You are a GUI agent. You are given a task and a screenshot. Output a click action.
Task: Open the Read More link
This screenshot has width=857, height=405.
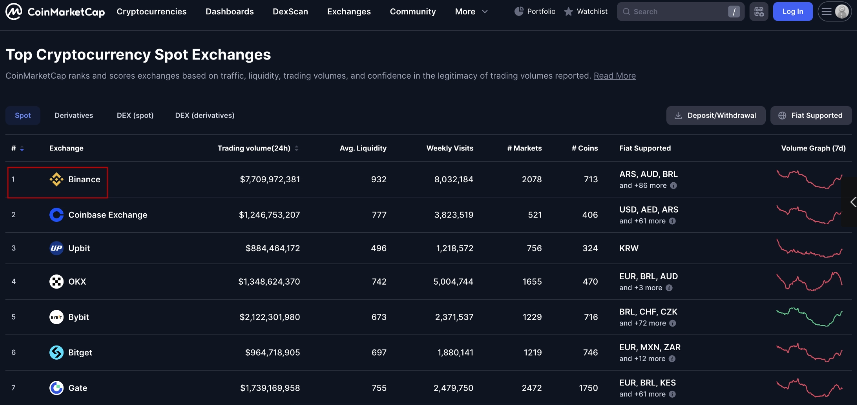click(x=615, y=76)
